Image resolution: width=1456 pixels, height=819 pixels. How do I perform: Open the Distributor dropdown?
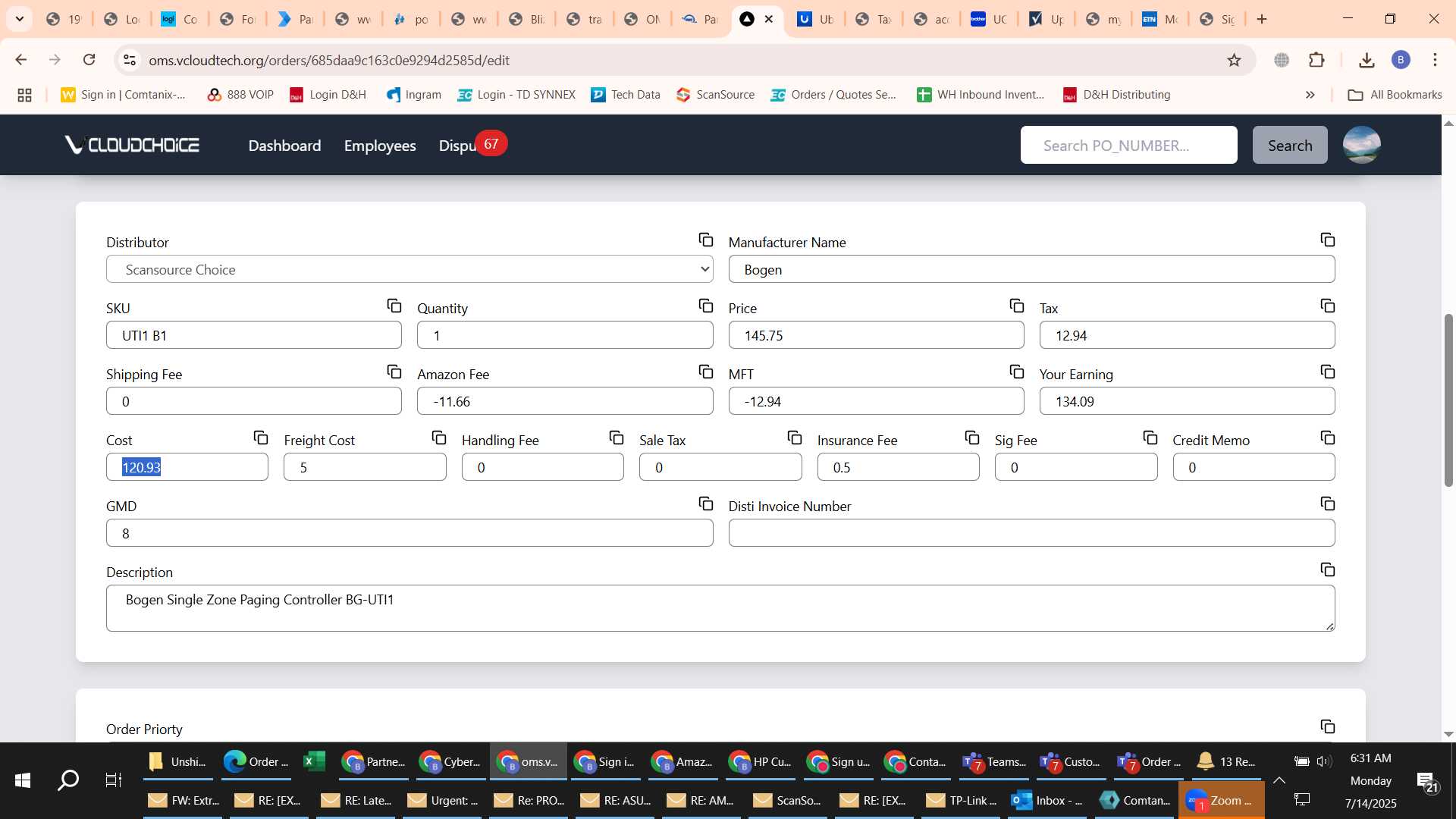click(x=409, y=269)
